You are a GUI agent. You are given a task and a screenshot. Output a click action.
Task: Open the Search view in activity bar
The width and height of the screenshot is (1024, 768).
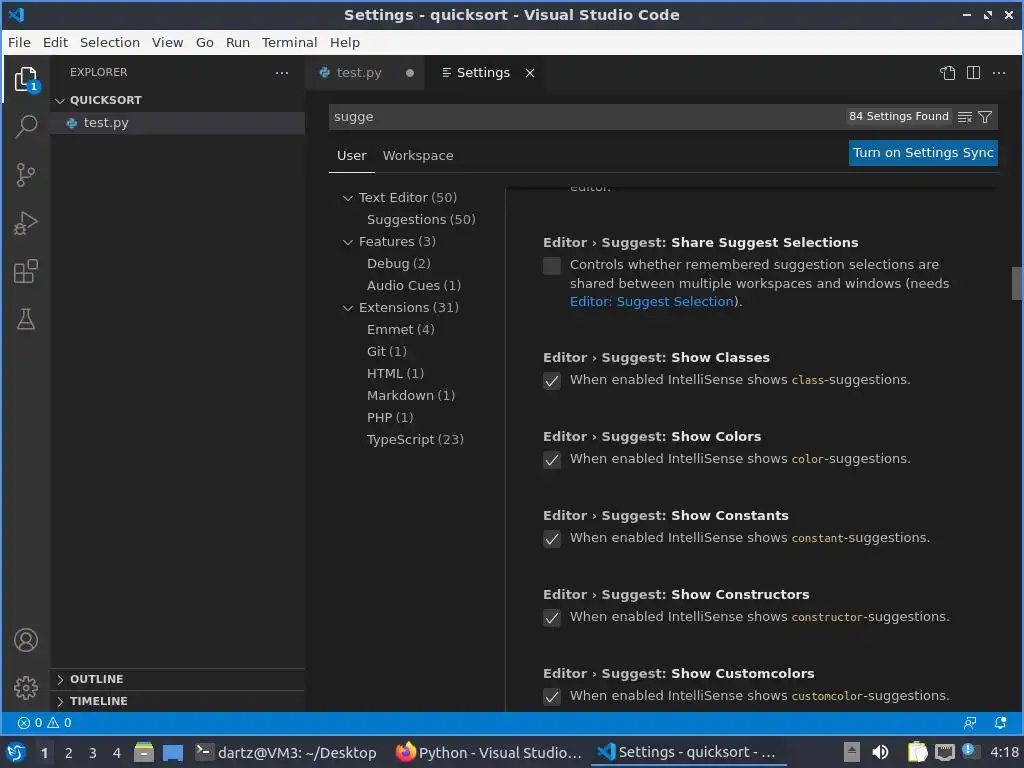pyautogui.click(x=26, y=126)
